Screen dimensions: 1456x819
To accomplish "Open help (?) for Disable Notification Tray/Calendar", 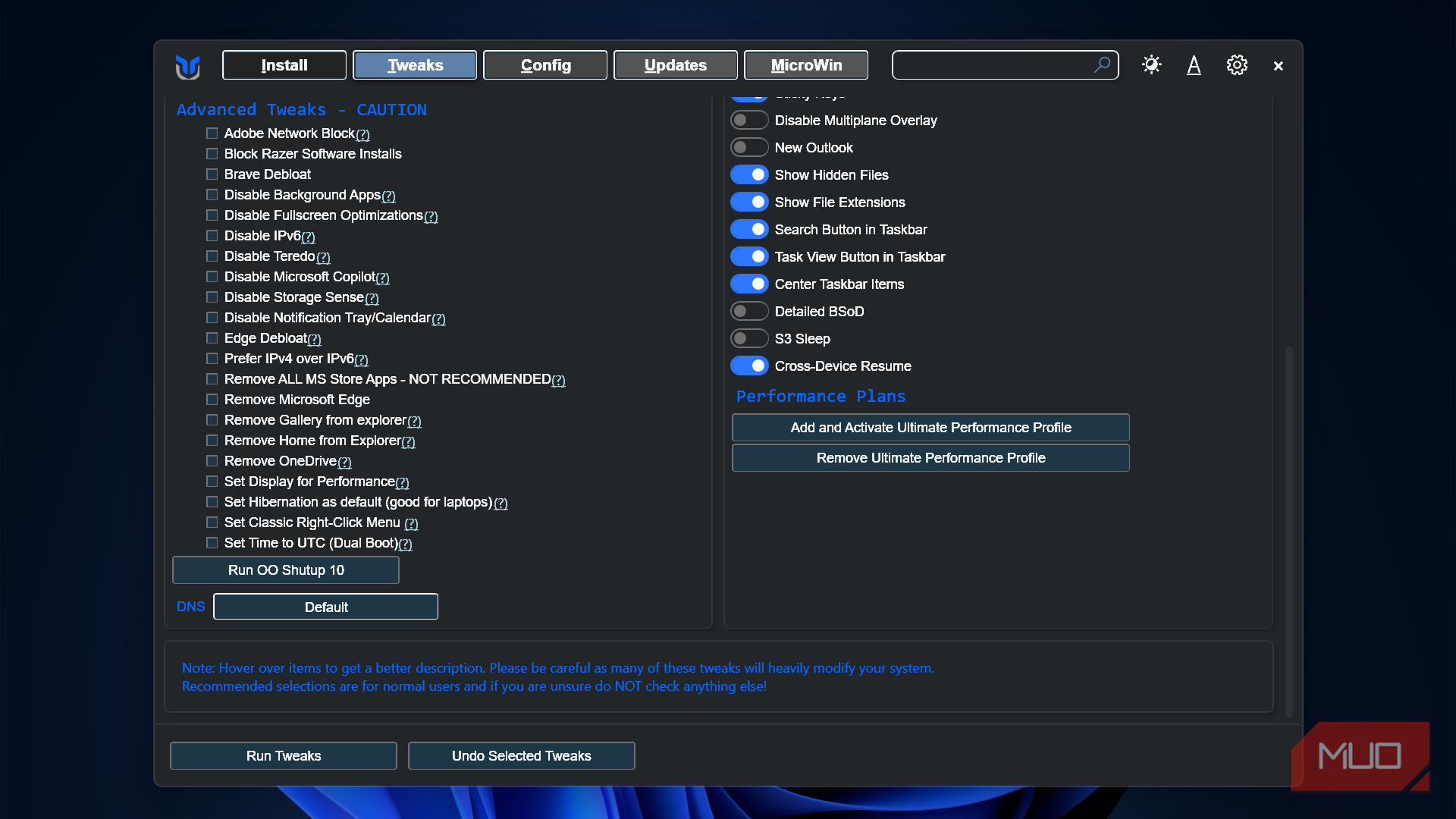I will tap(439, 318).
